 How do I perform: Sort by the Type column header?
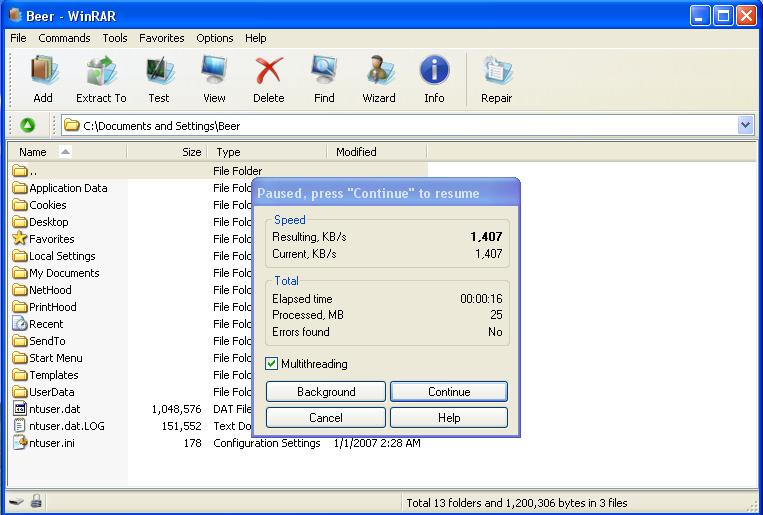pos(267,152)
